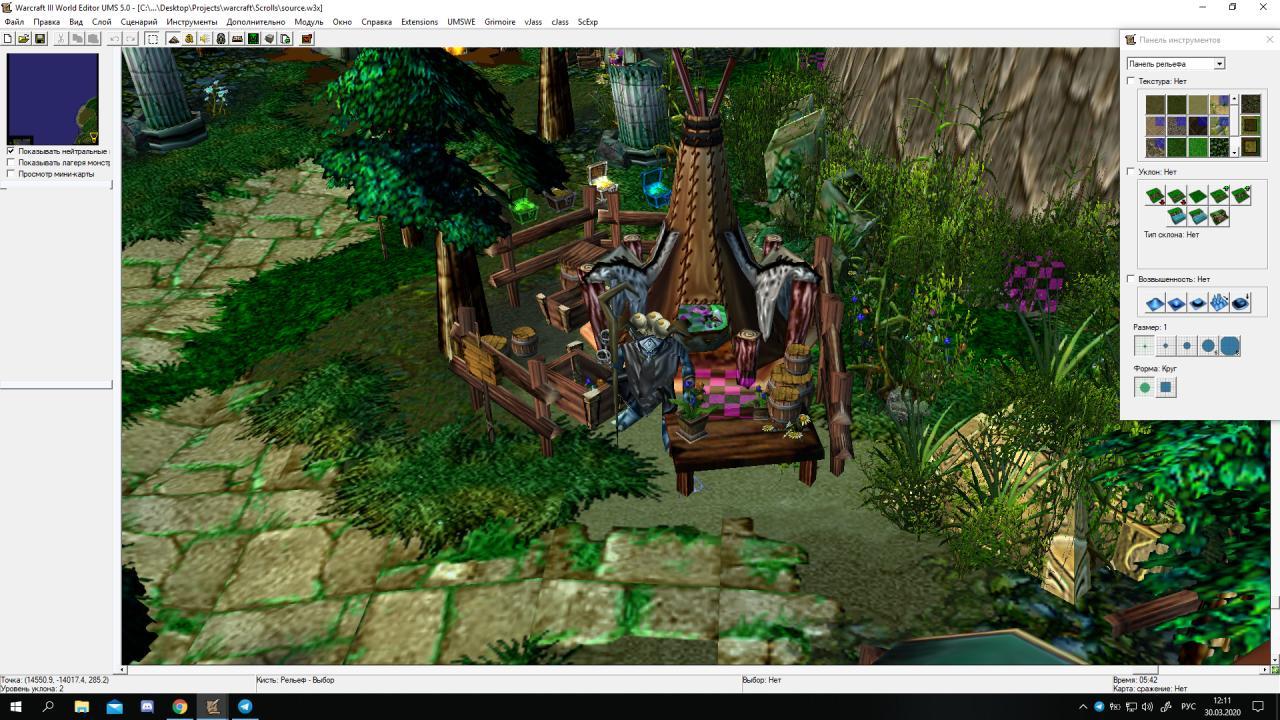Close the Панель инструментов palette
The image size is (1280, 720).
[1270, 40]
